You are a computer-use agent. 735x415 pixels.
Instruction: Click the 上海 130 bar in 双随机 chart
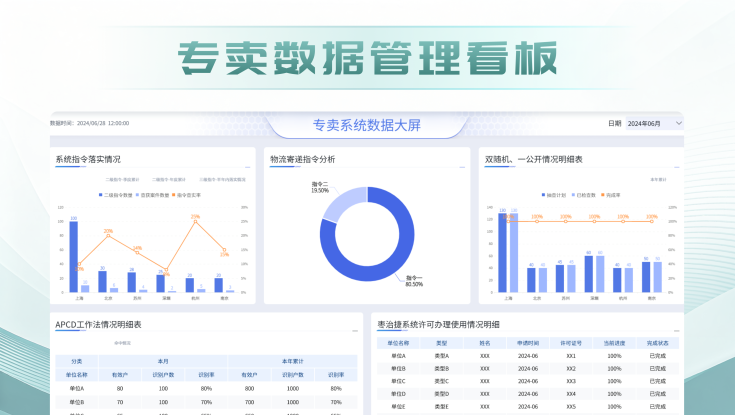[503, 252]
